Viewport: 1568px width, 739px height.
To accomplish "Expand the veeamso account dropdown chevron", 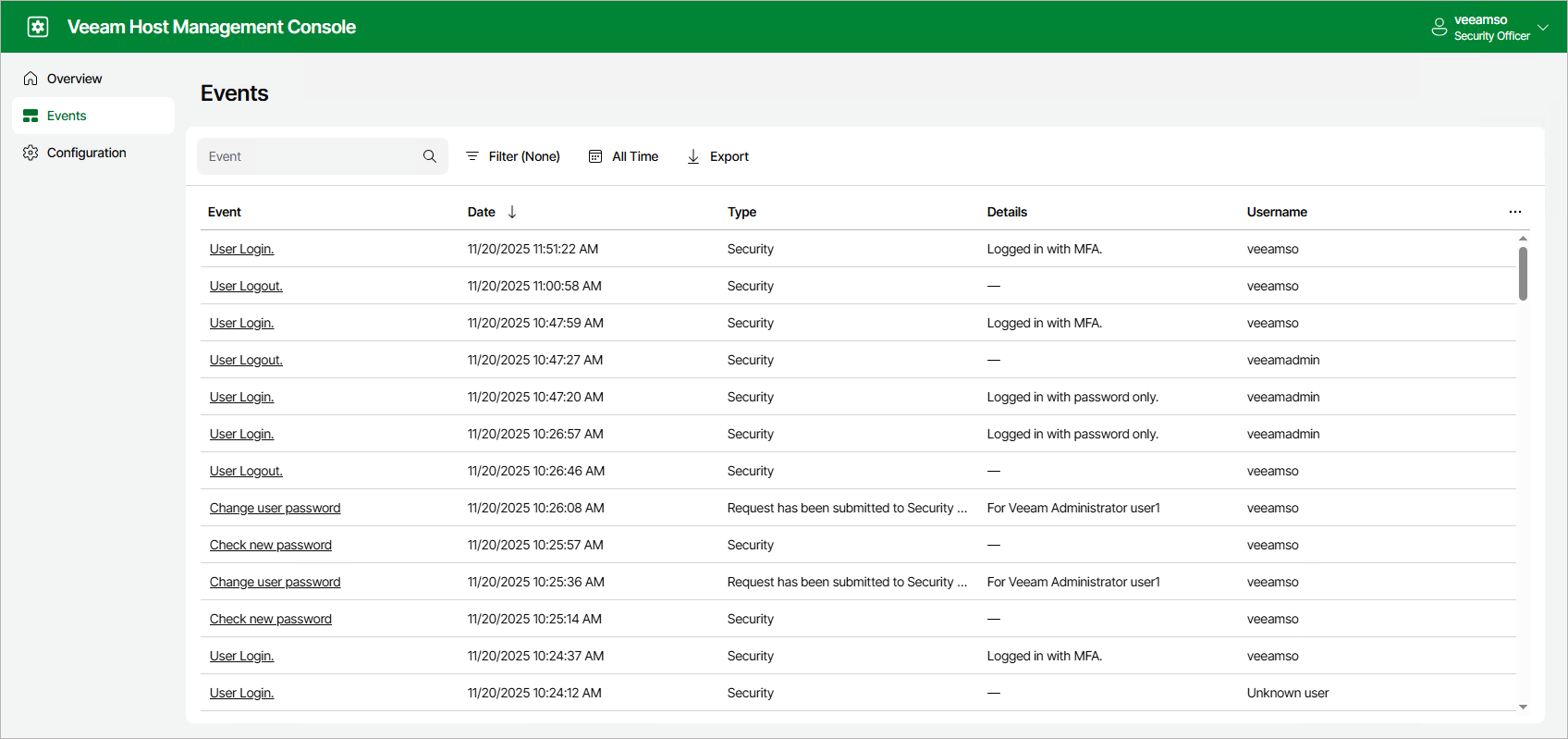I will pos(1543,27).
